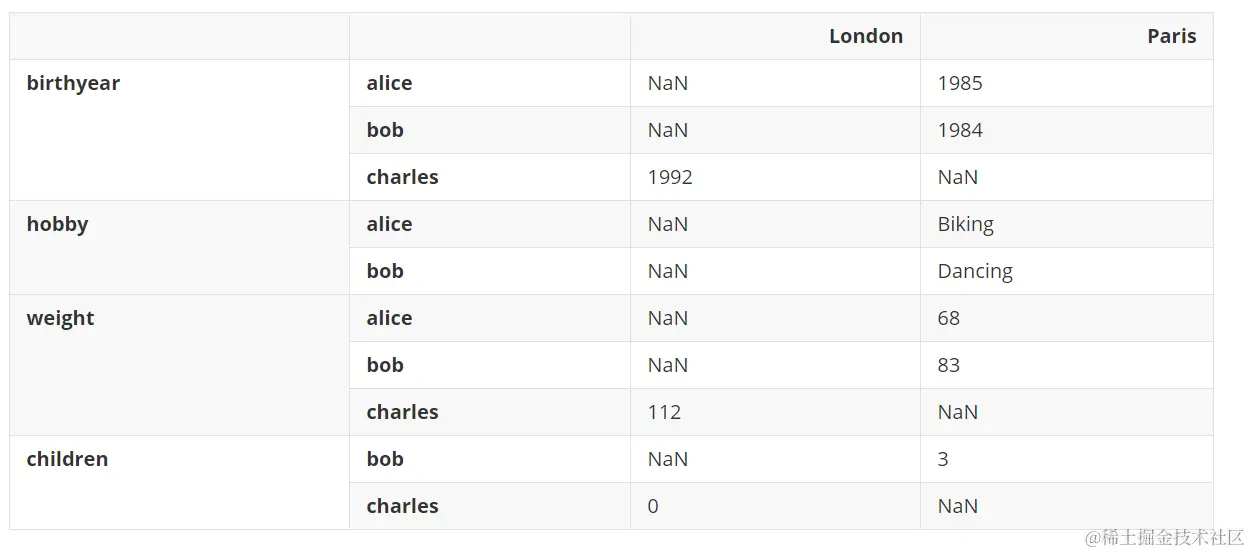Click the Paris column header
Viewport: 1251px width, 554px height.
pos(1171,36)
